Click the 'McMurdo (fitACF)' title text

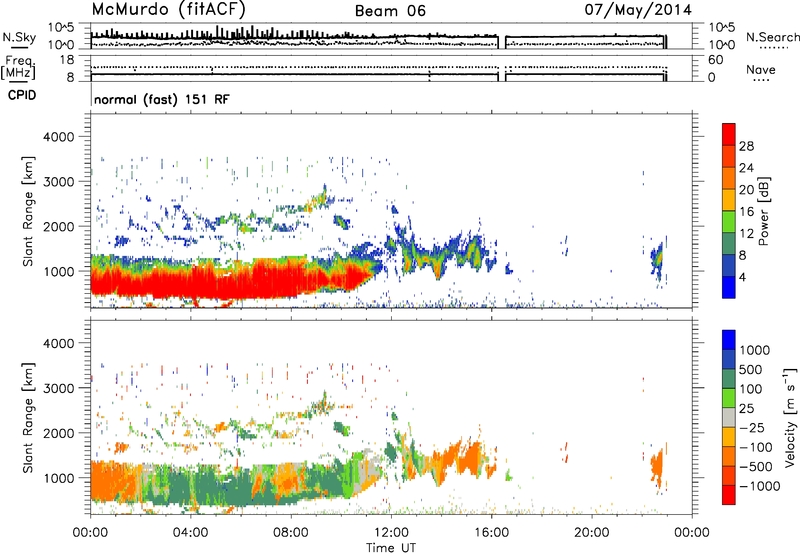click(x=168, y=10)
